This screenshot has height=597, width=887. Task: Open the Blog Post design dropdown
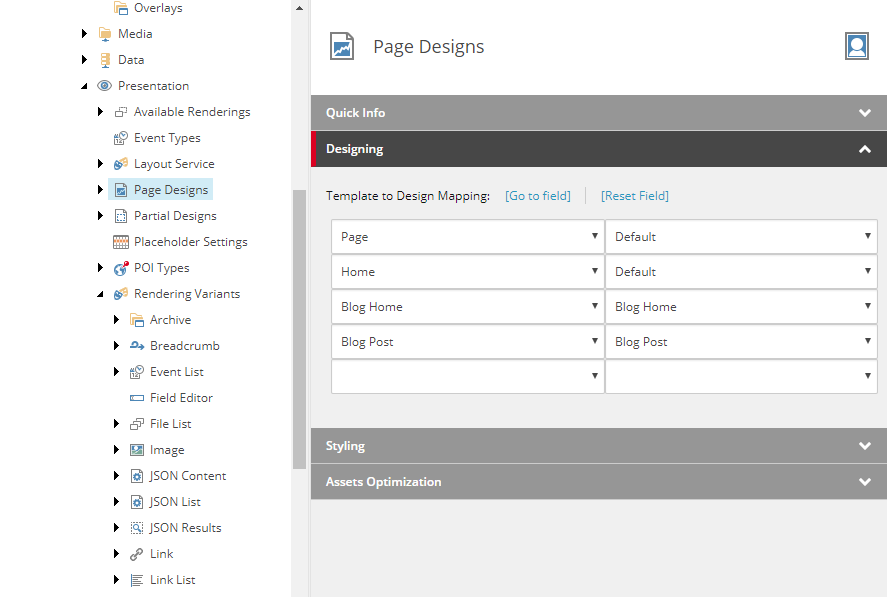[742, 342]
